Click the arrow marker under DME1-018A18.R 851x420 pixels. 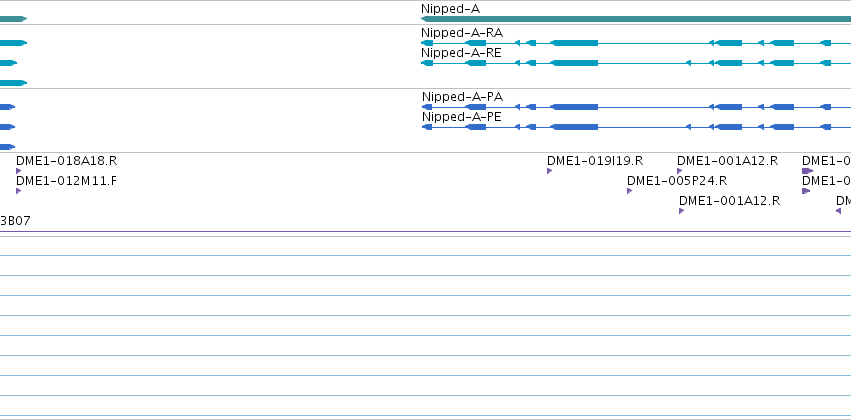(19, 171)
